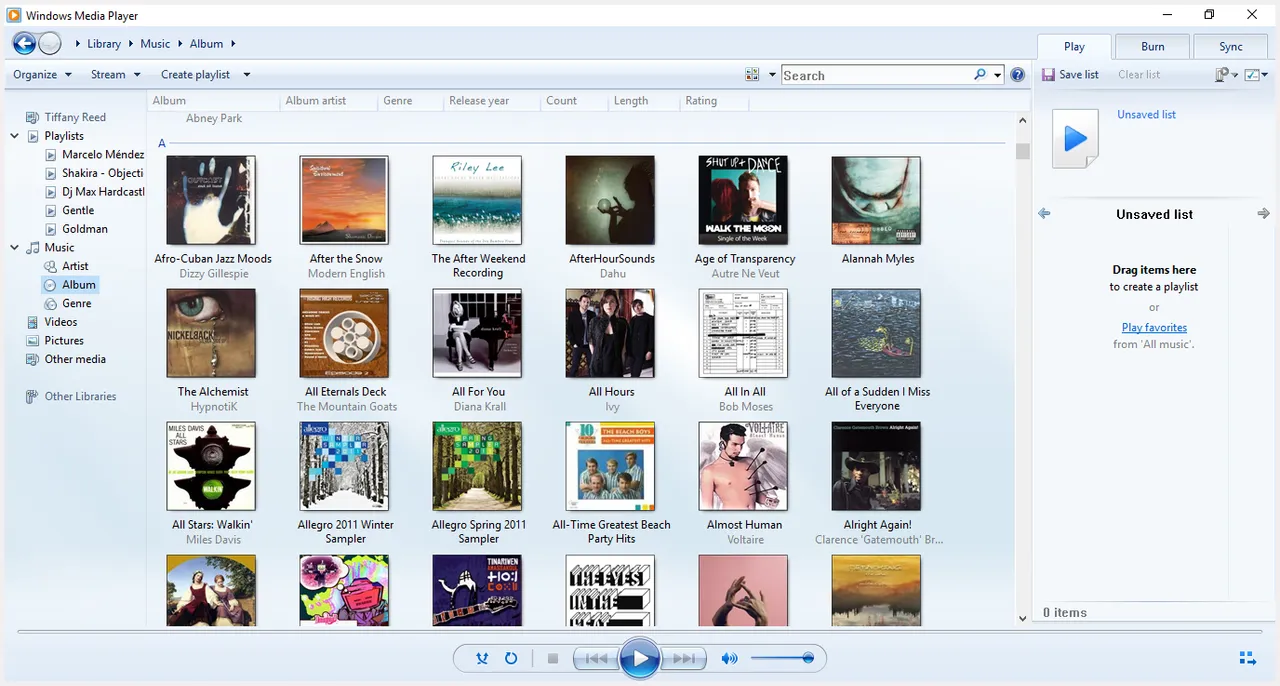Image resolution: width=1280 pixels, height=686 pixels.
Task: Sort by Release year column
Action: click(x=479, y=101)
